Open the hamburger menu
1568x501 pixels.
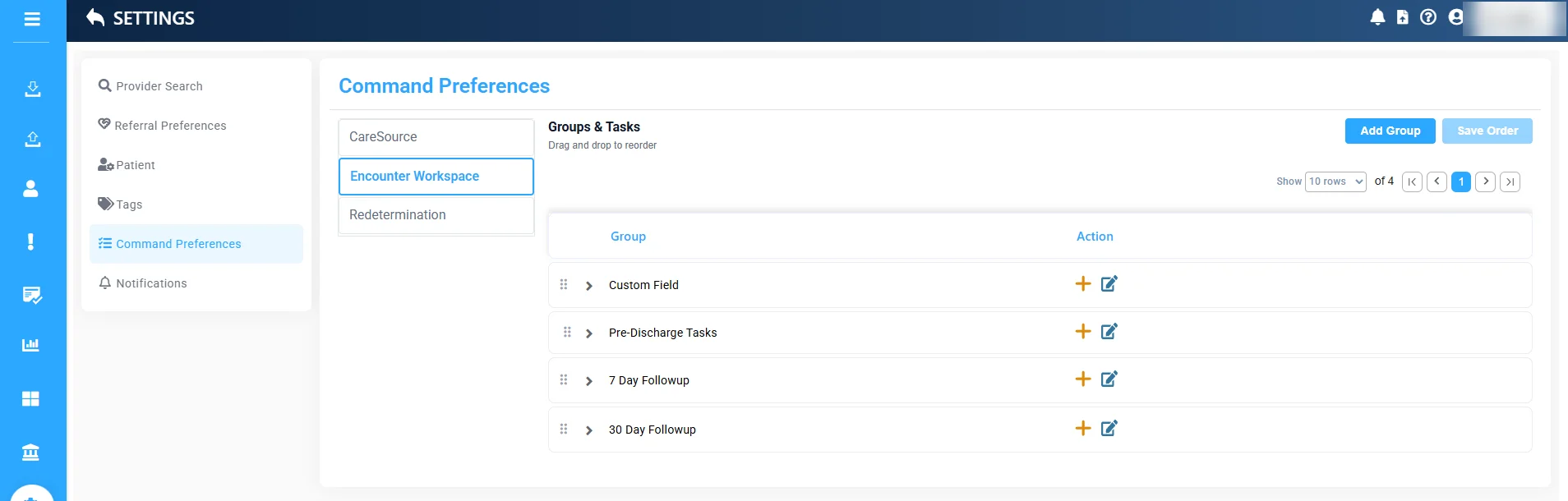32,18
